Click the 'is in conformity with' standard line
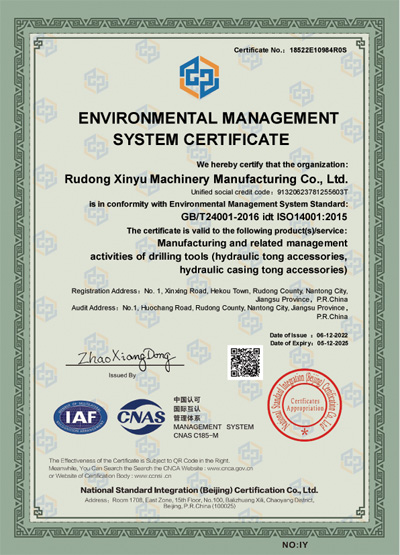The width and height of the screenshot is (400, 555). (218, 204)
